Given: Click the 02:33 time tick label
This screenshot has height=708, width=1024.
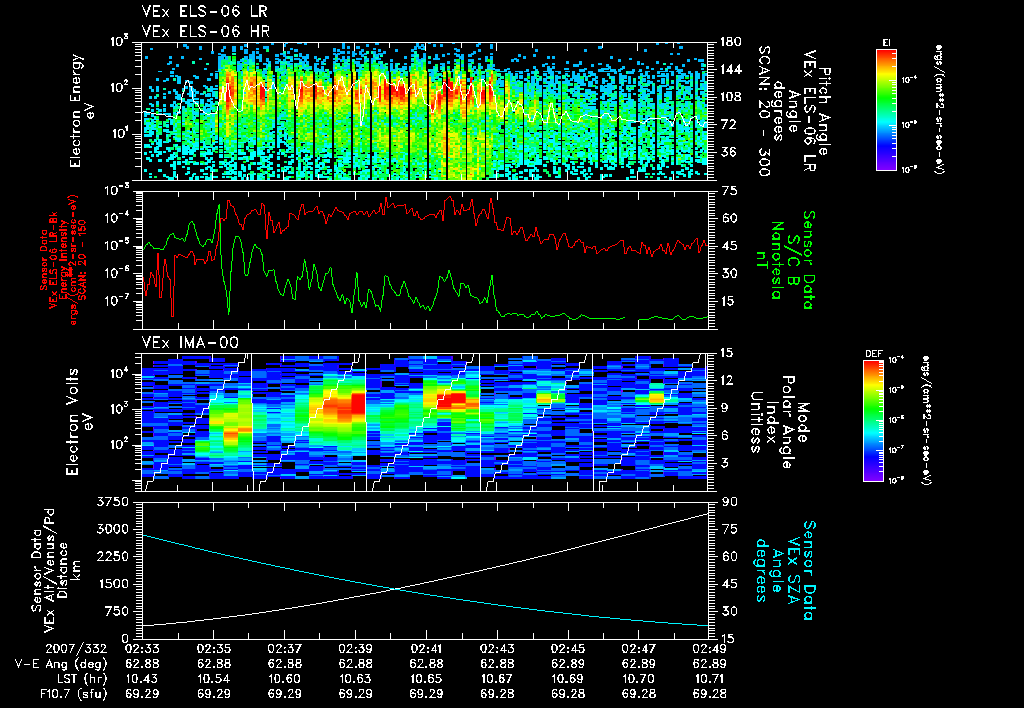Looking at the screenshot, I should 142,650.
